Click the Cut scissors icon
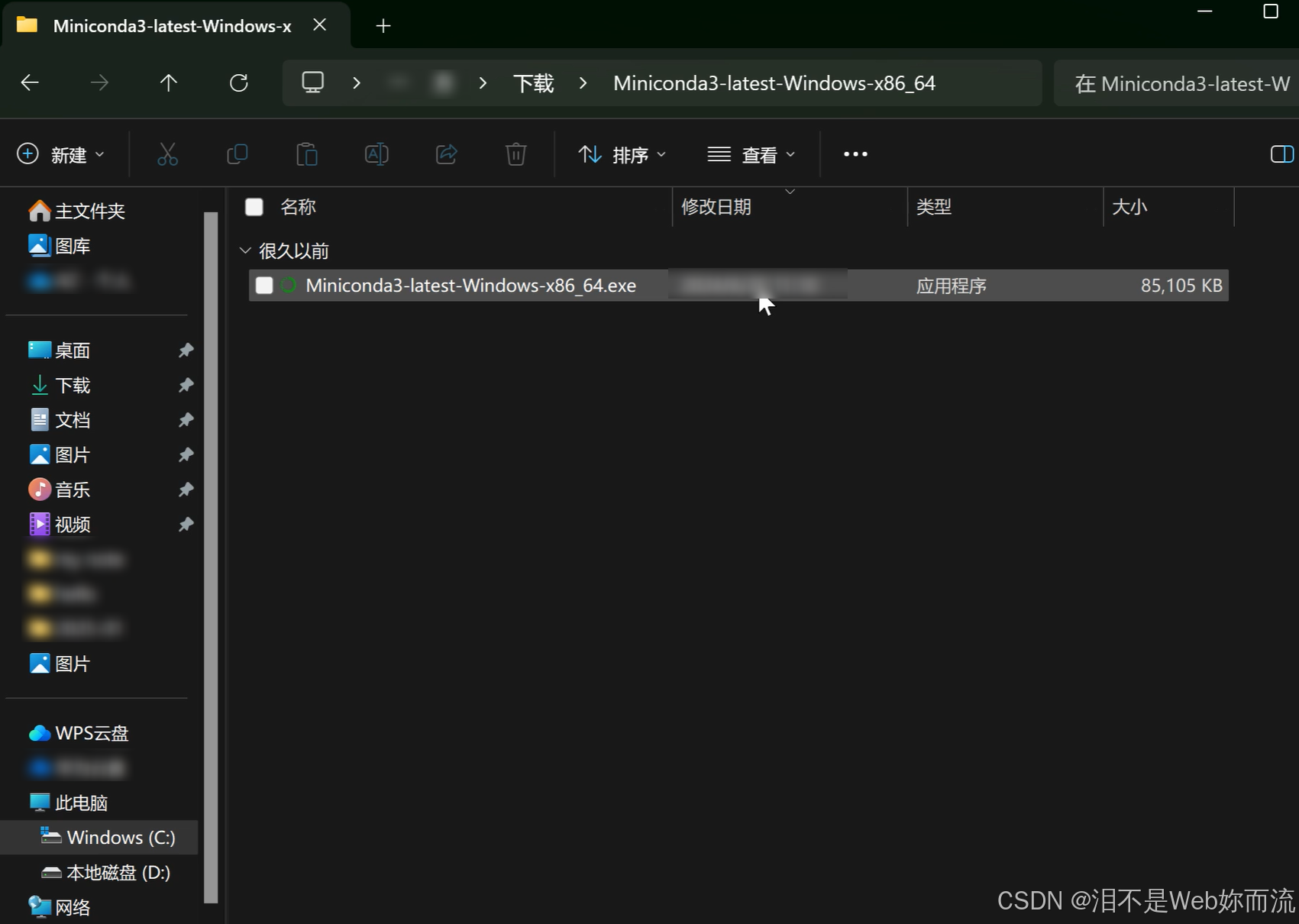1299x924 pixels. point(167,154)
